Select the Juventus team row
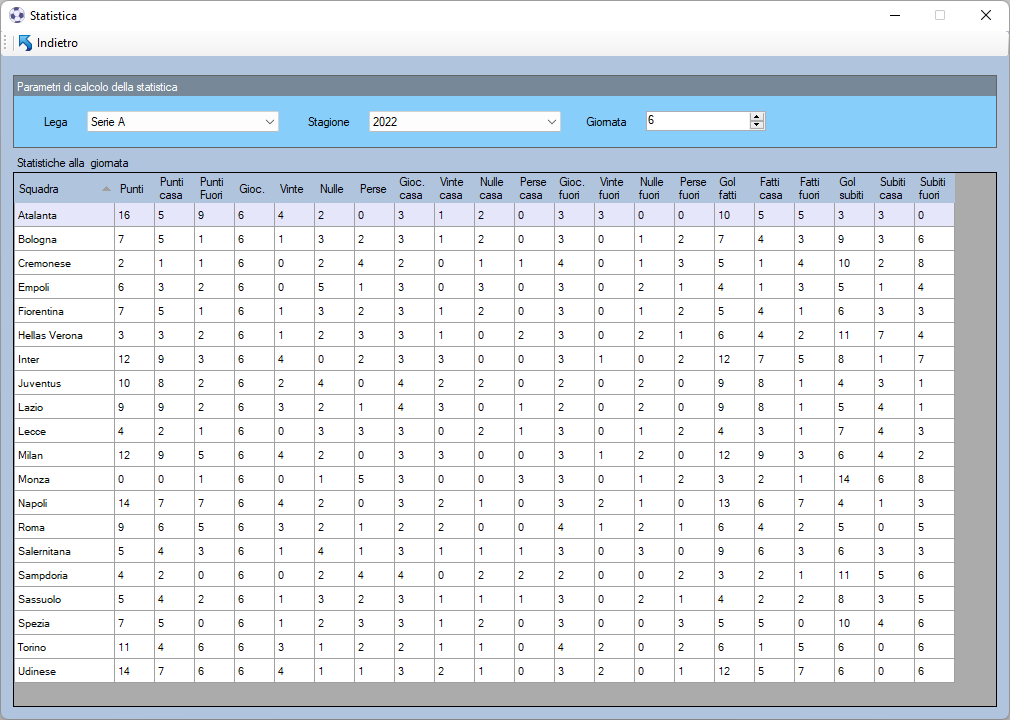This screenshot has height=720, width=1010. coord(484,383)
